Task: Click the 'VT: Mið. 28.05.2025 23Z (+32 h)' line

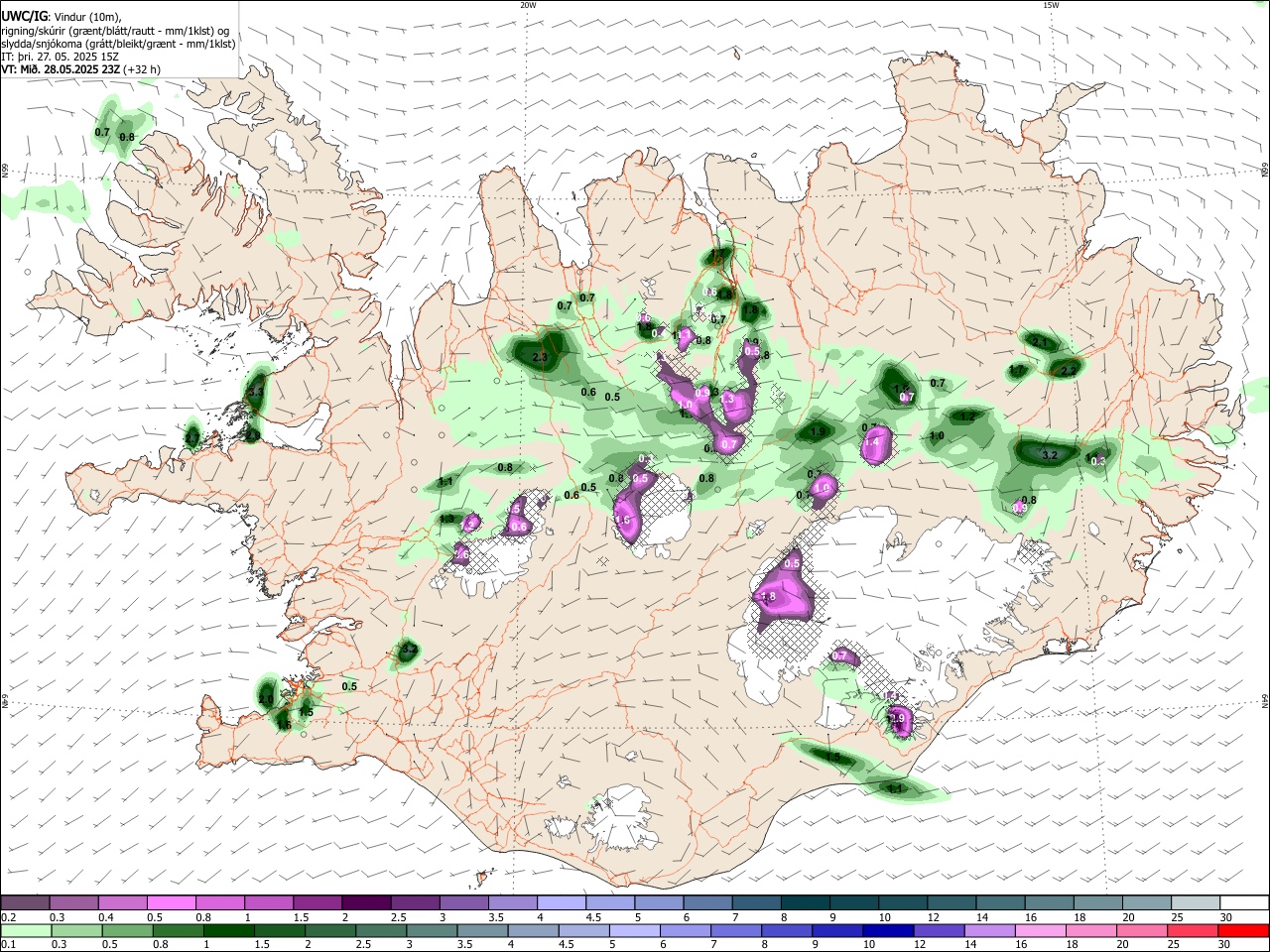Action: coord(80,69)
